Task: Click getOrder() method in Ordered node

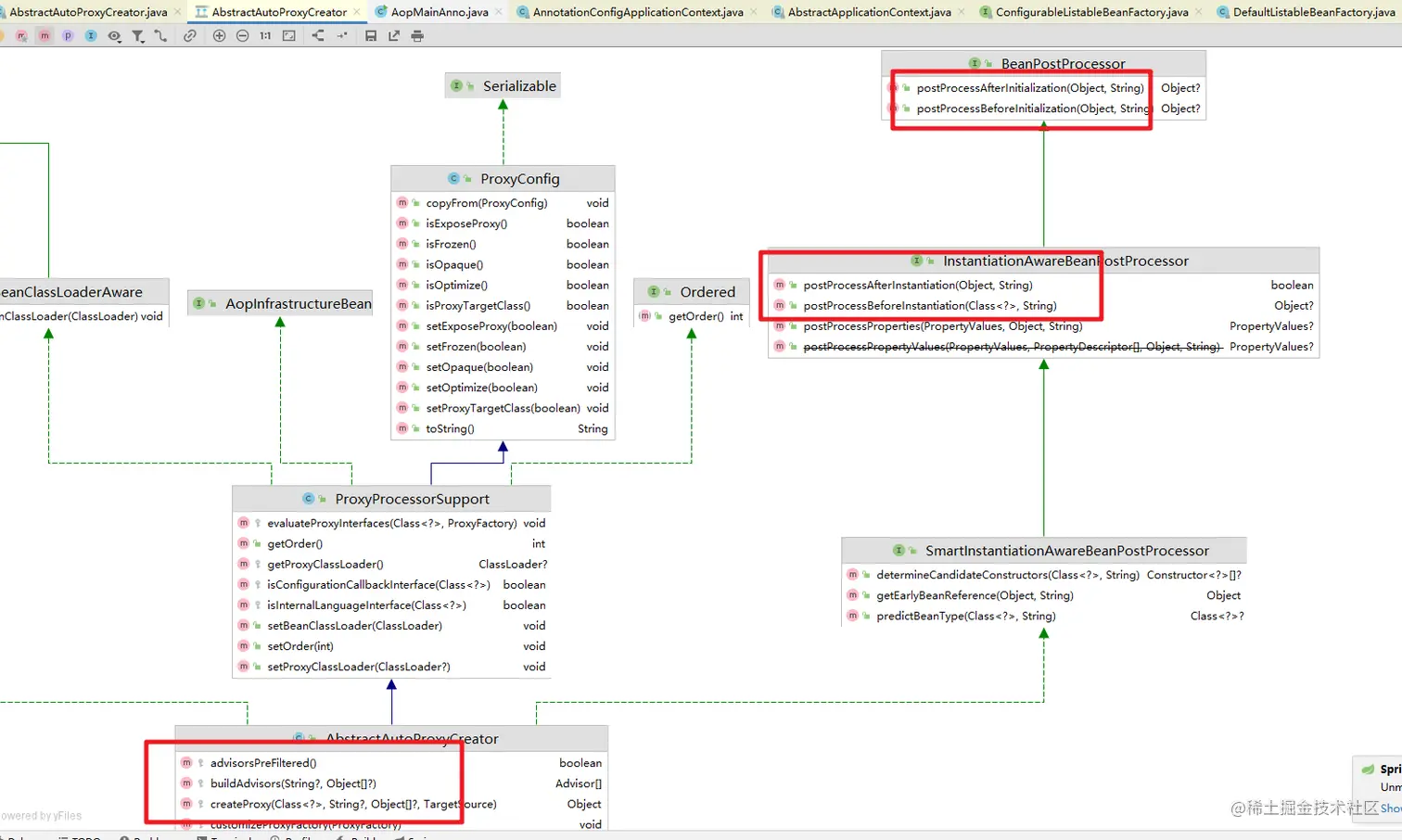Action: (692, 316)
